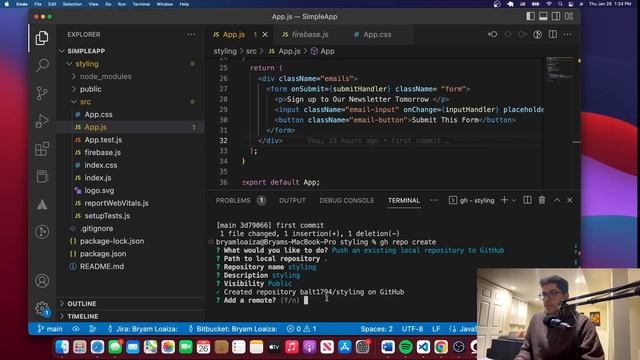The image size is (640, 360).
Task: Toggle primary side bar layout icon
Action: click(530, 16)
